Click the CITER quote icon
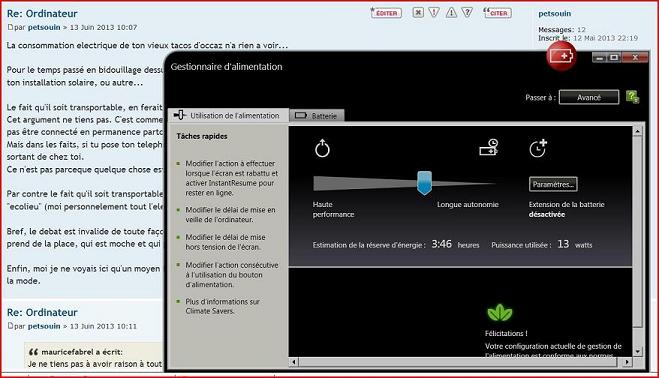Viewport: 659px width, 378px height. [x=497, y=13]
